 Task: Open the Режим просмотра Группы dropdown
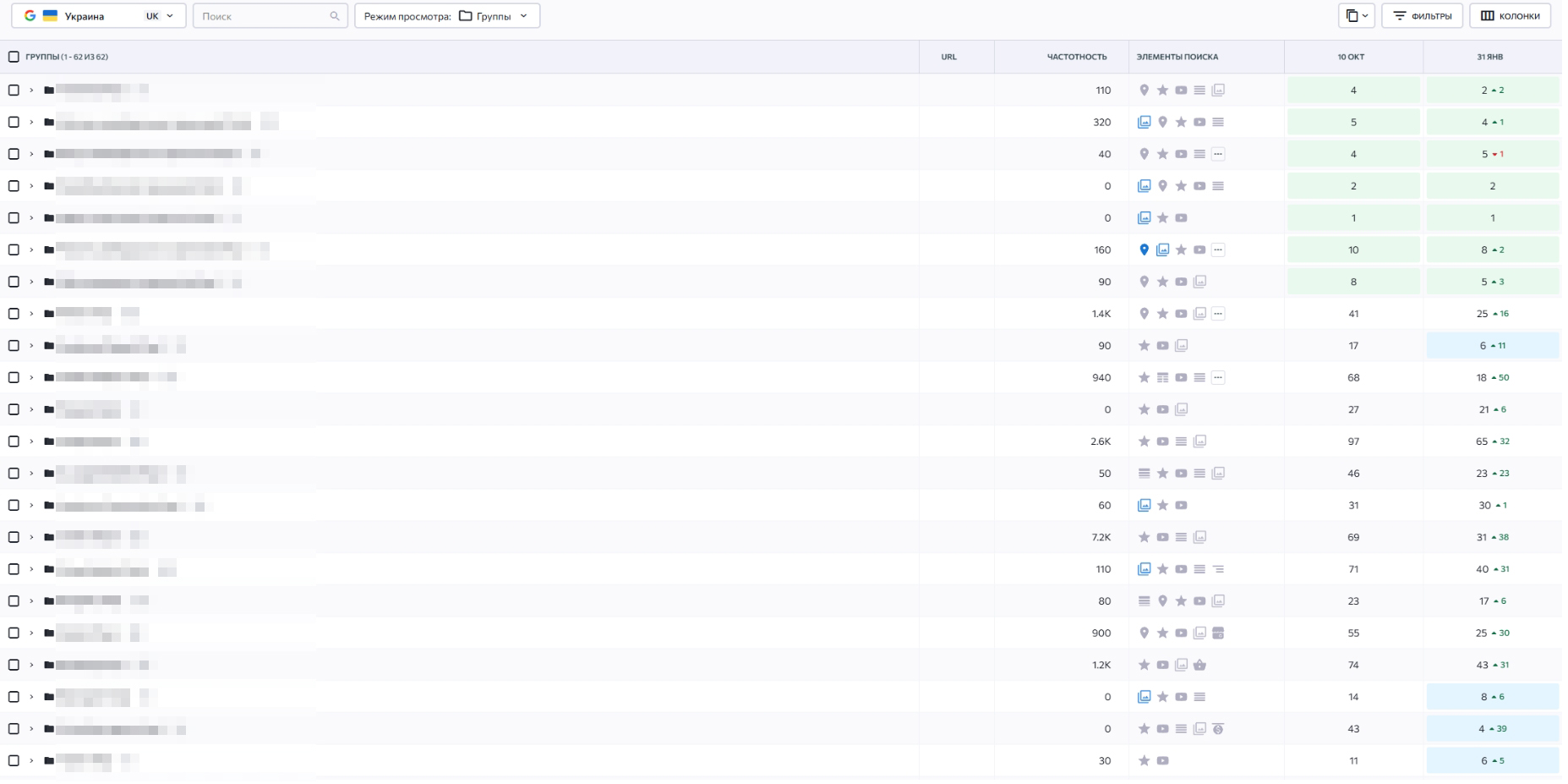446,16
